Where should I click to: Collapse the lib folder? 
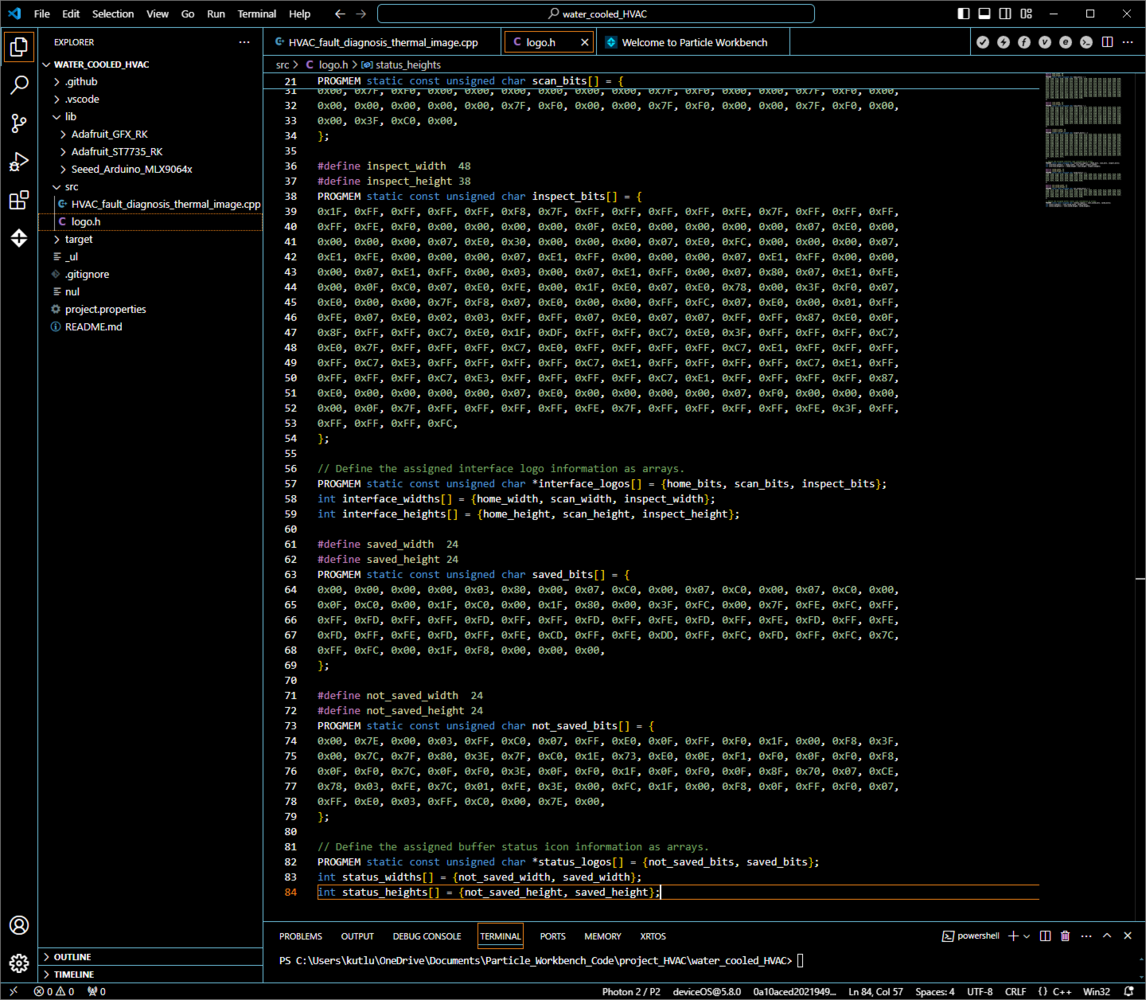tap(70, 117)
